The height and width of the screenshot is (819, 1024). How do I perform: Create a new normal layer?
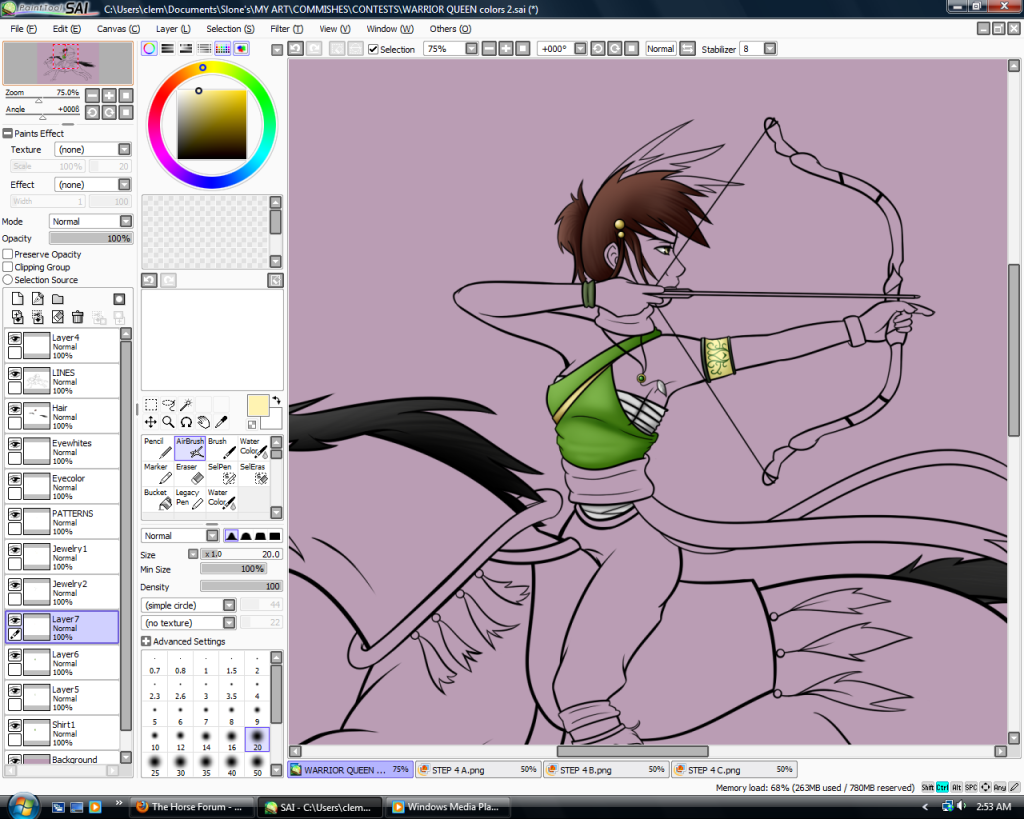tap(18, 298)
